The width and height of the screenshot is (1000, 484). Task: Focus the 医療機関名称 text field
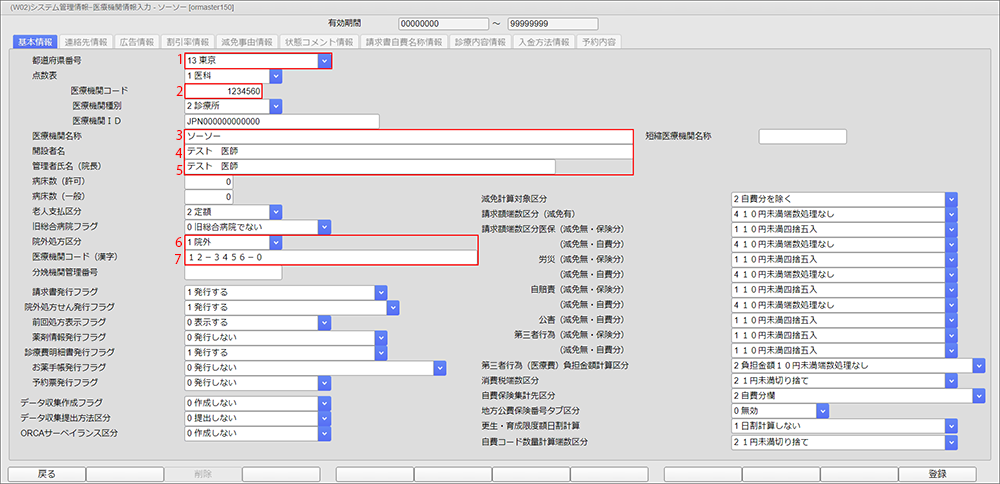coord(408,136)
